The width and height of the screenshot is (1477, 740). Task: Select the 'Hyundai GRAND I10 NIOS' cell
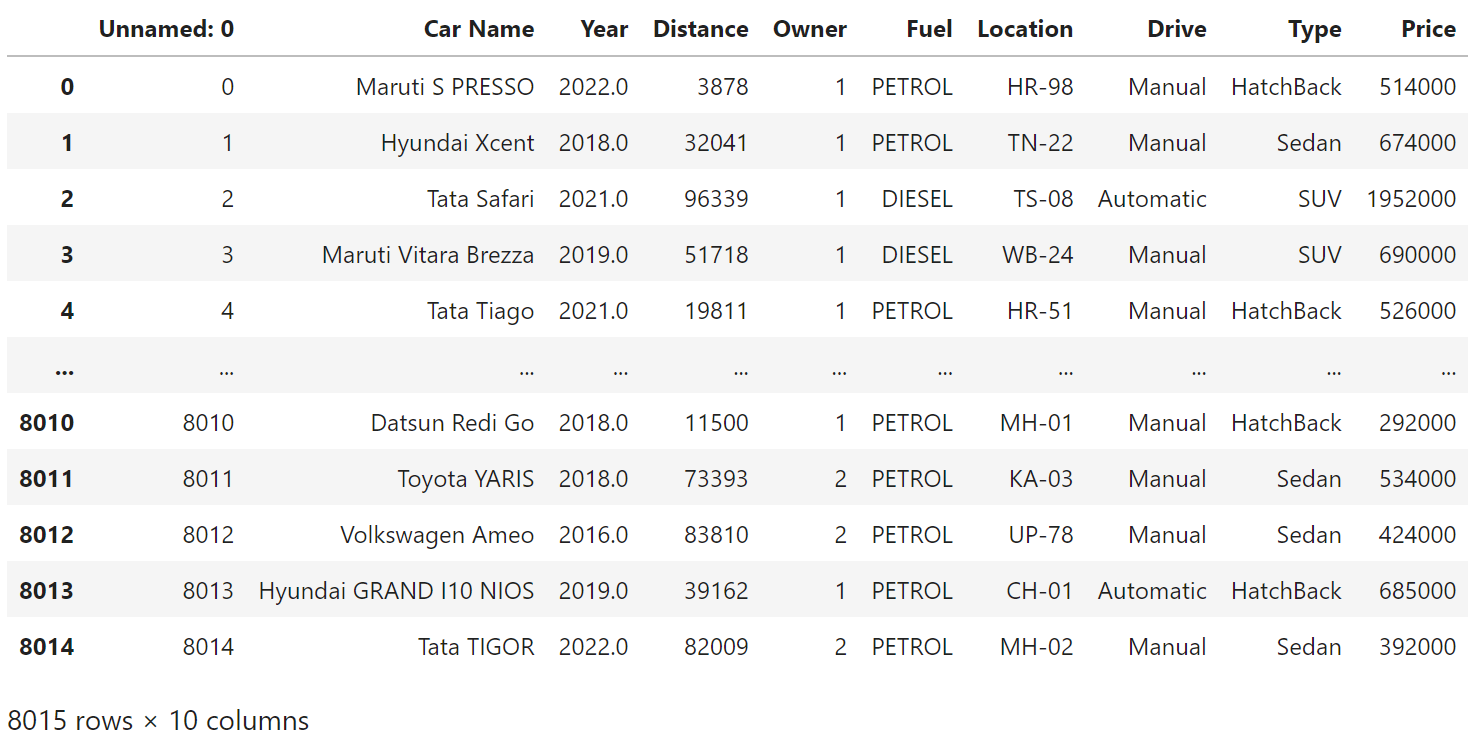[x=397, y=591]
